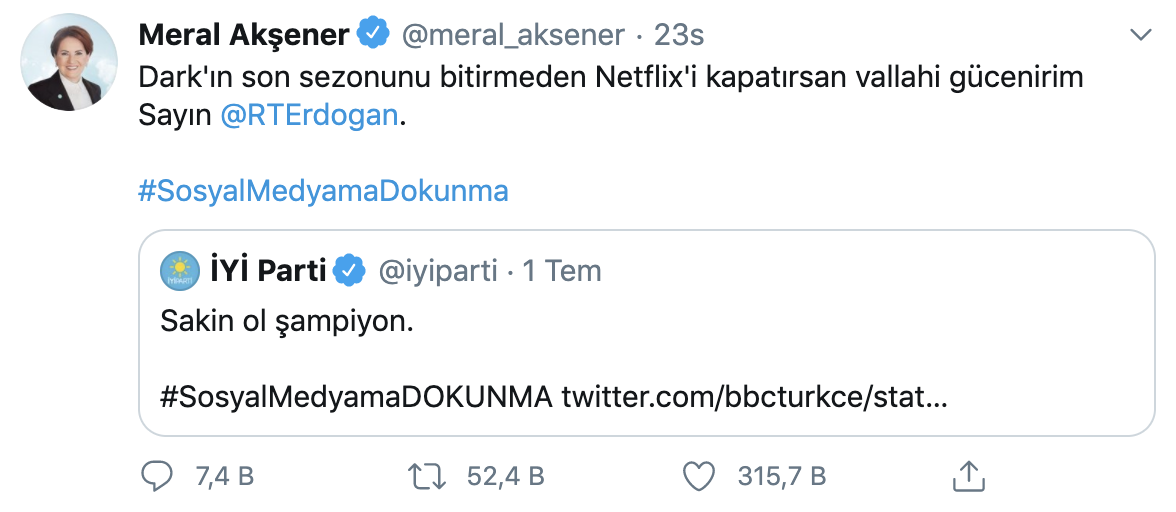The height and width of the screenshot is (512, 1176).
Task: Click the reply speech bubble icon
Action: pos(157,476)
